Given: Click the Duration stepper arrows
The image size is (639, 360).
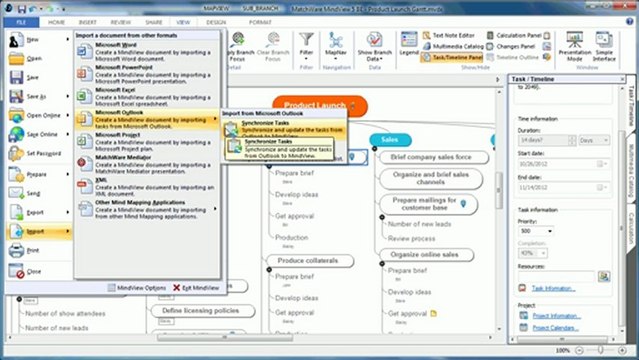Looking at the screenshot, I should [x=572, y=140].
